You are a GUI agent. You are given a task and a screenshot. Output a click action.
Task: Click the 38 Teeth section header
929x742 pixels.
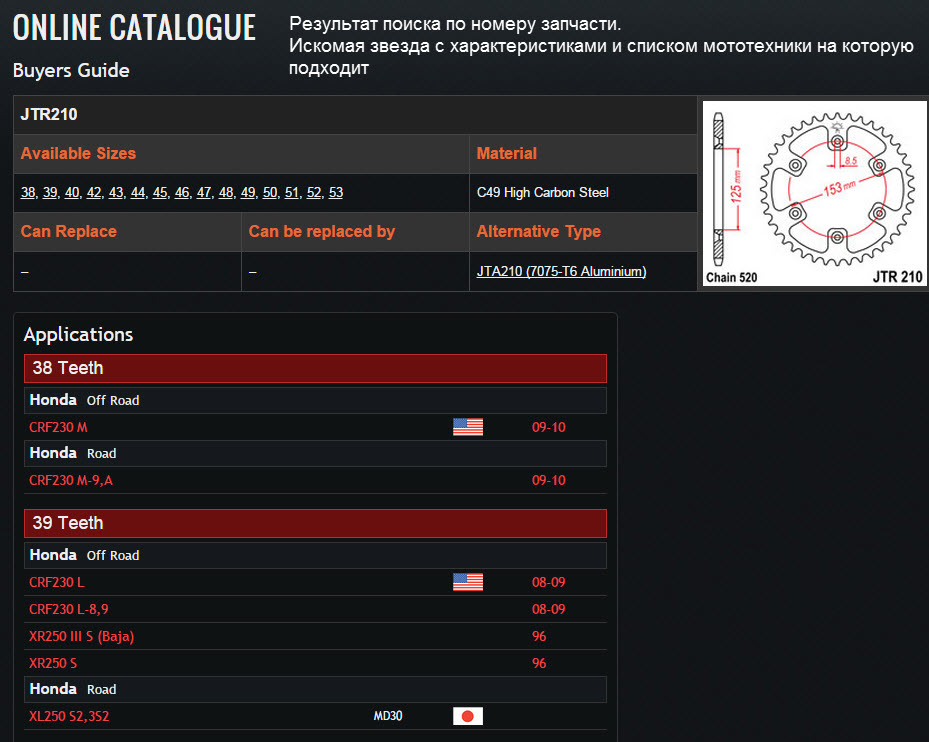tap(315, 368)
